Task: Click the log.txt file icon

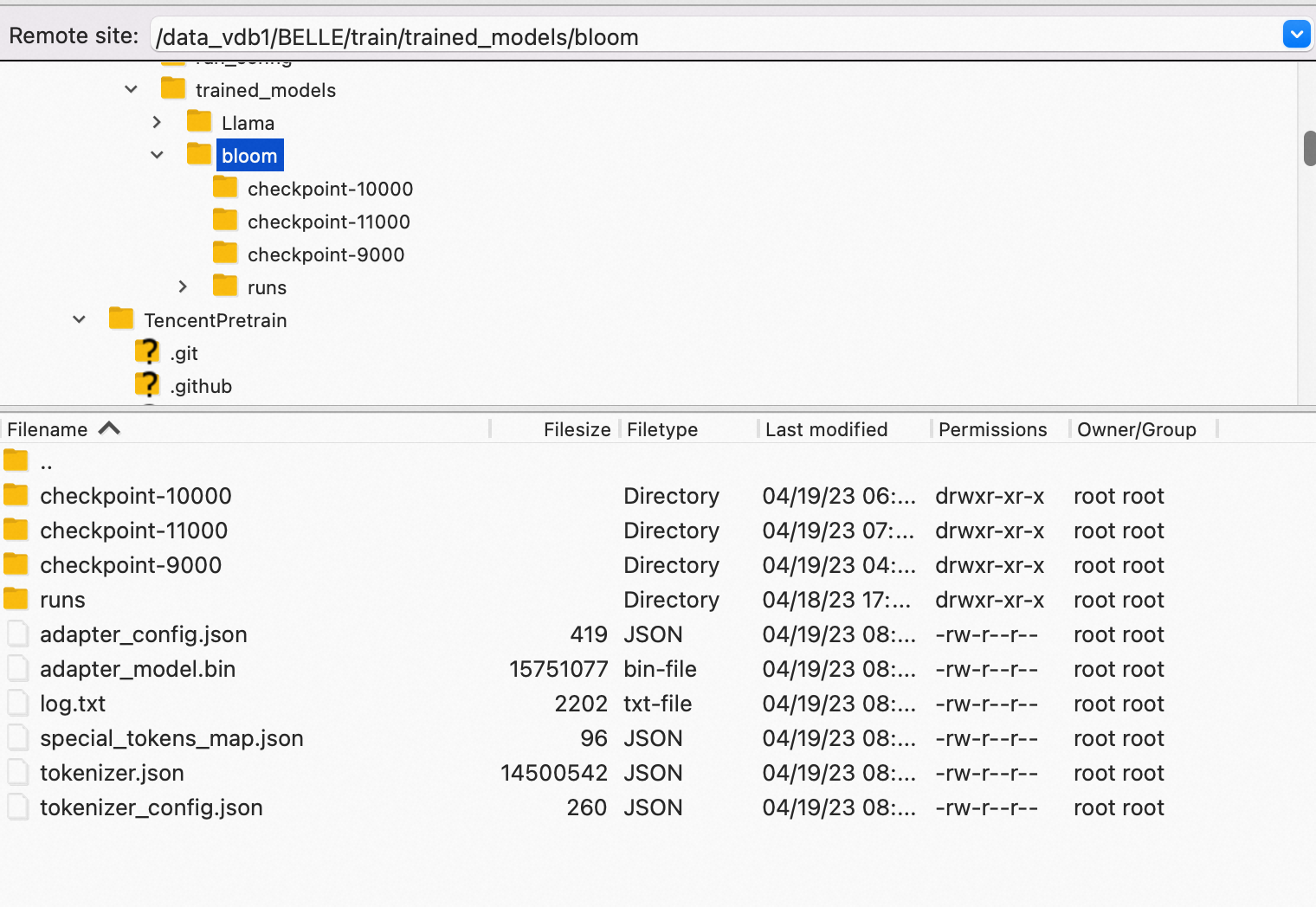Action: [17, 703]
